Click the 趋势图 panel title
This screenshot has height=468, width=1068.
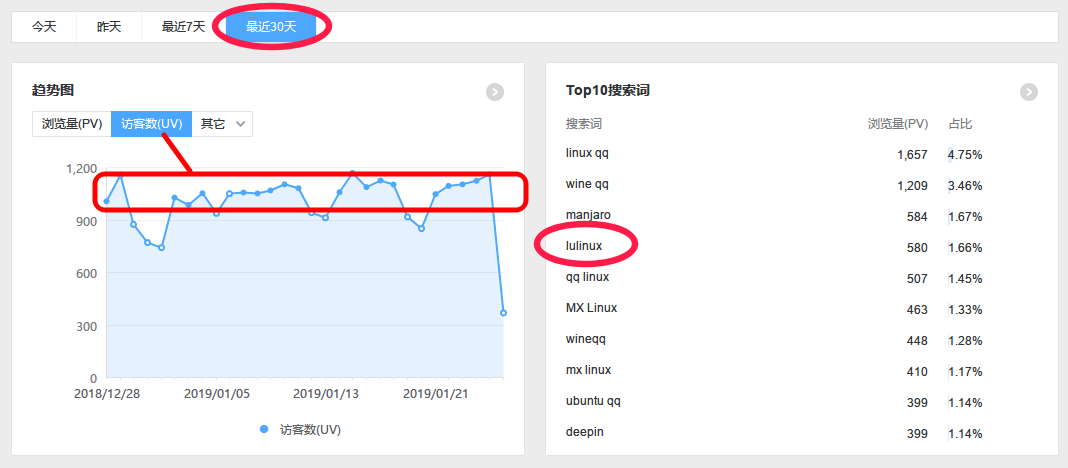(52, 89)
